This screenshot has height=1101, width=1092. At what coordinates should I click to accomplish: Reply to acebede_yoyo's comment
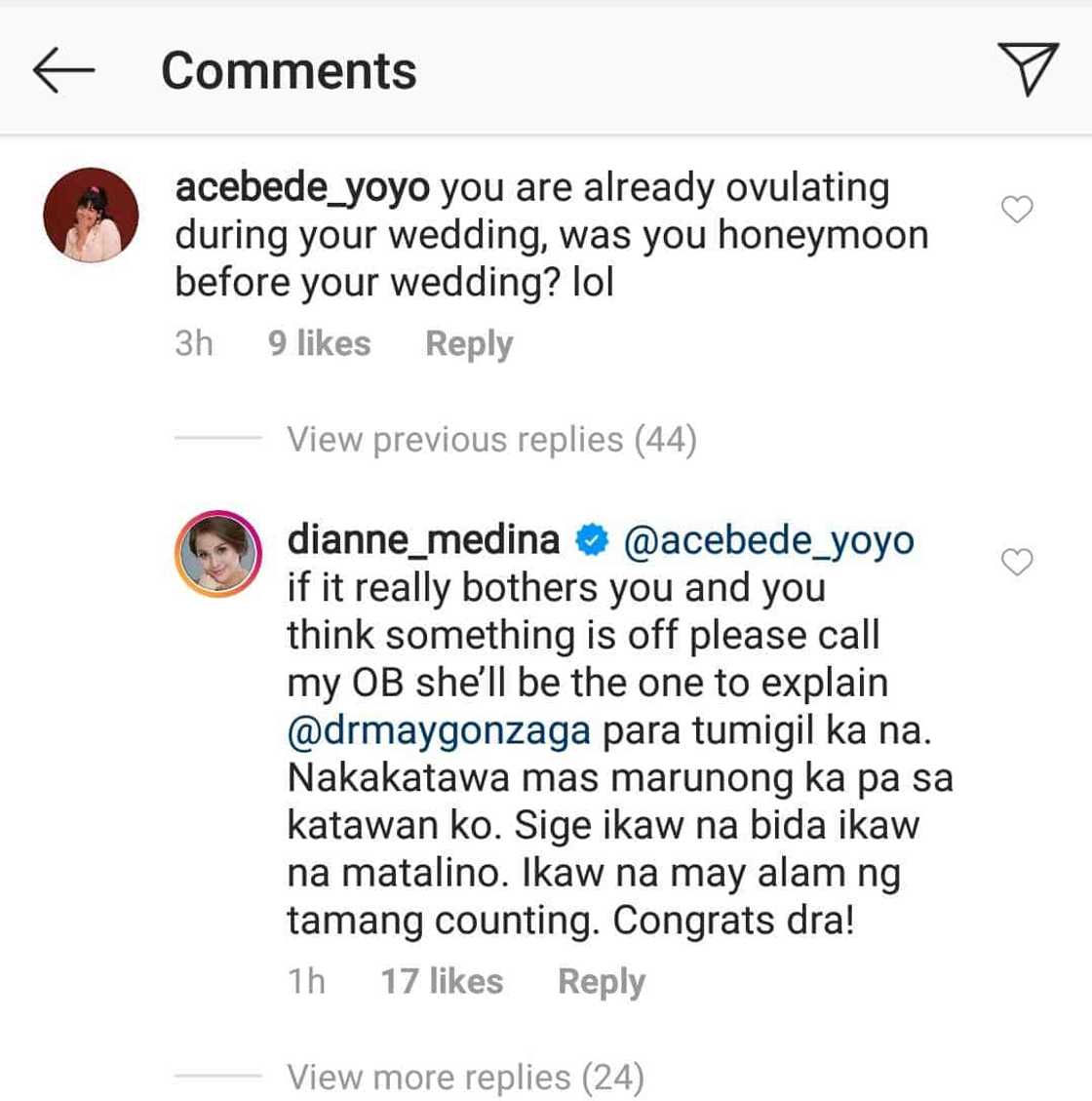(x=468, y=342)
